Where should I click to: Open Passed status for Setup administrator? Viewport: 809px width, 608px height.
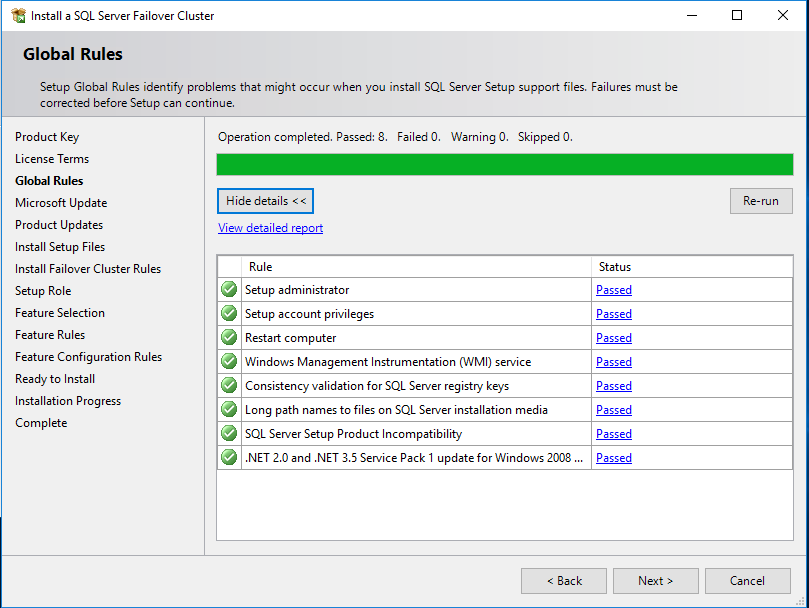(x=613, y=290)
